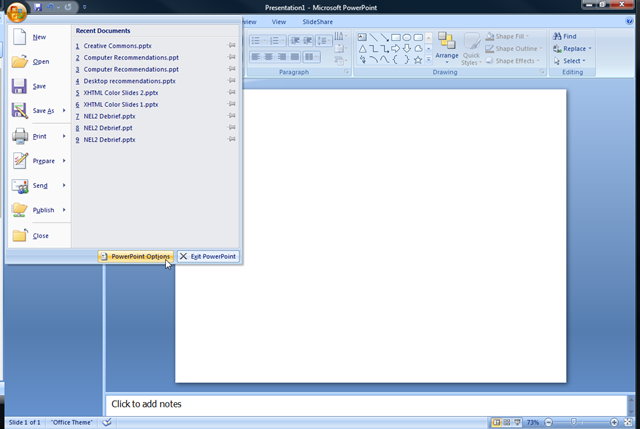Toggle pin for document 9 NEL2 Debrief.pptx
The height and width of the screenshot is (429, 640).
pyautogui.click(x=232, y=139)
